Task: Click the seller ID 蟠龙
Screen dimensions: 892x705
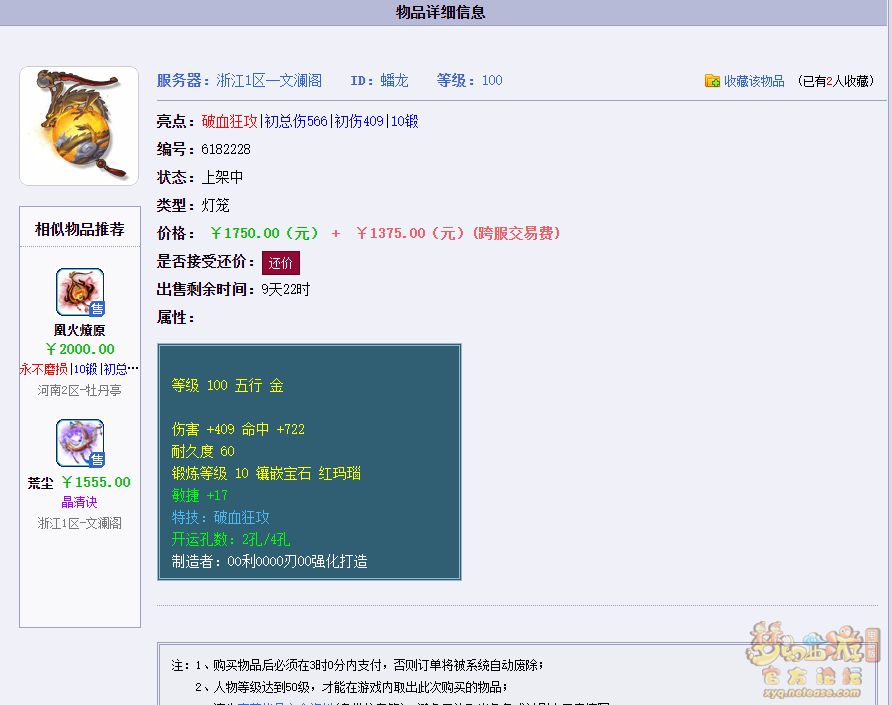Action: pos(394,81)
